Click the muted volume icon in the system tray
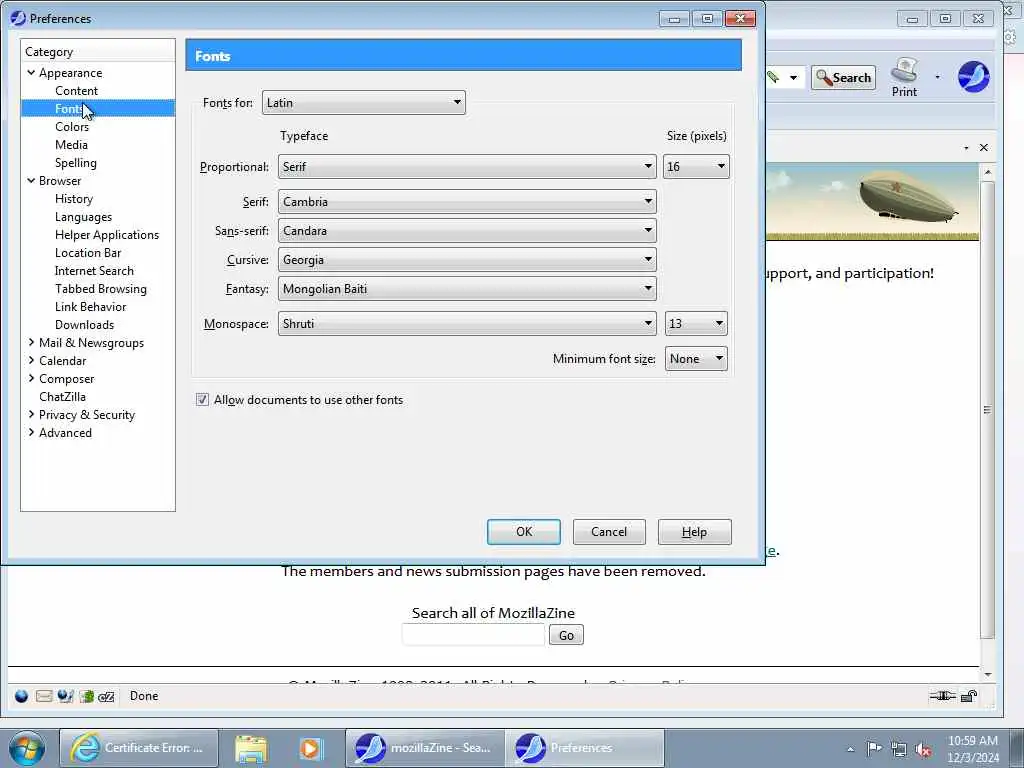 point(923,749)
